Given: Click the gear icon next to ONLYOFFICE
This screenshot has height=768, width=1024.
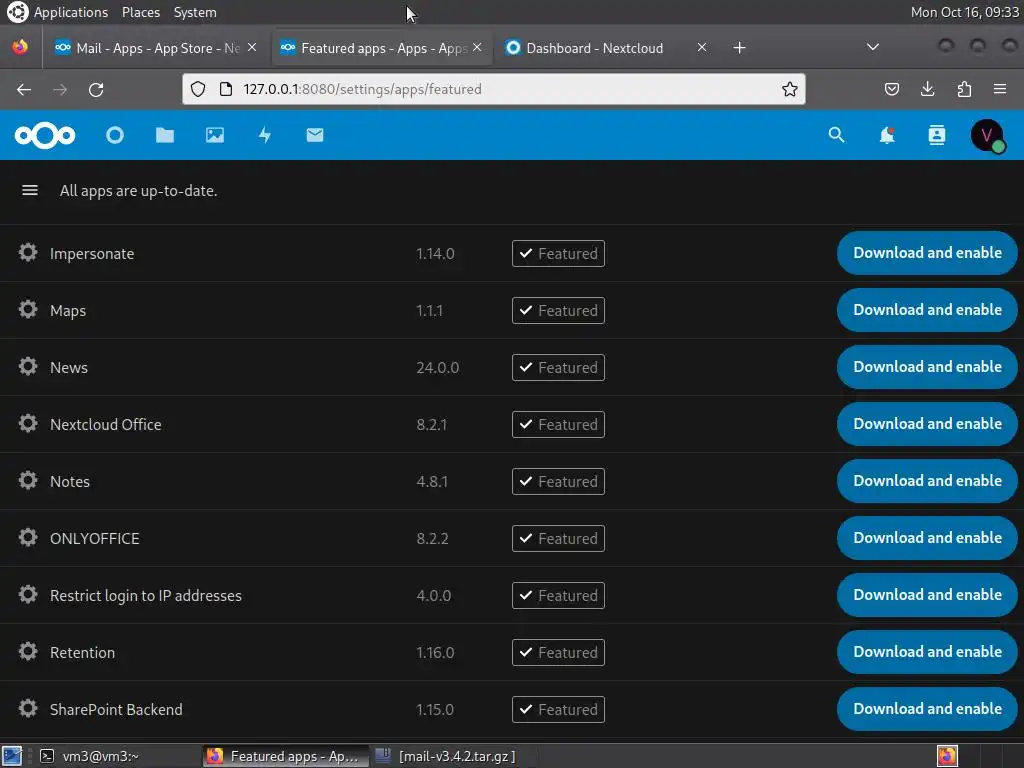Looking at the screenshot, I should tap(28, 537).
